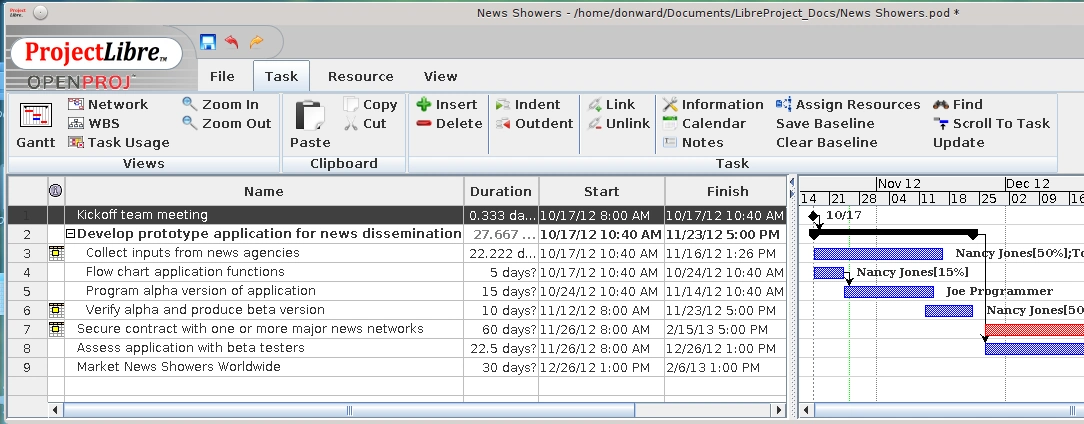Viewport: 1084px width, 424px height.
Task: Click Copy in Clipboard group
Action: click(x=371, y=104)
